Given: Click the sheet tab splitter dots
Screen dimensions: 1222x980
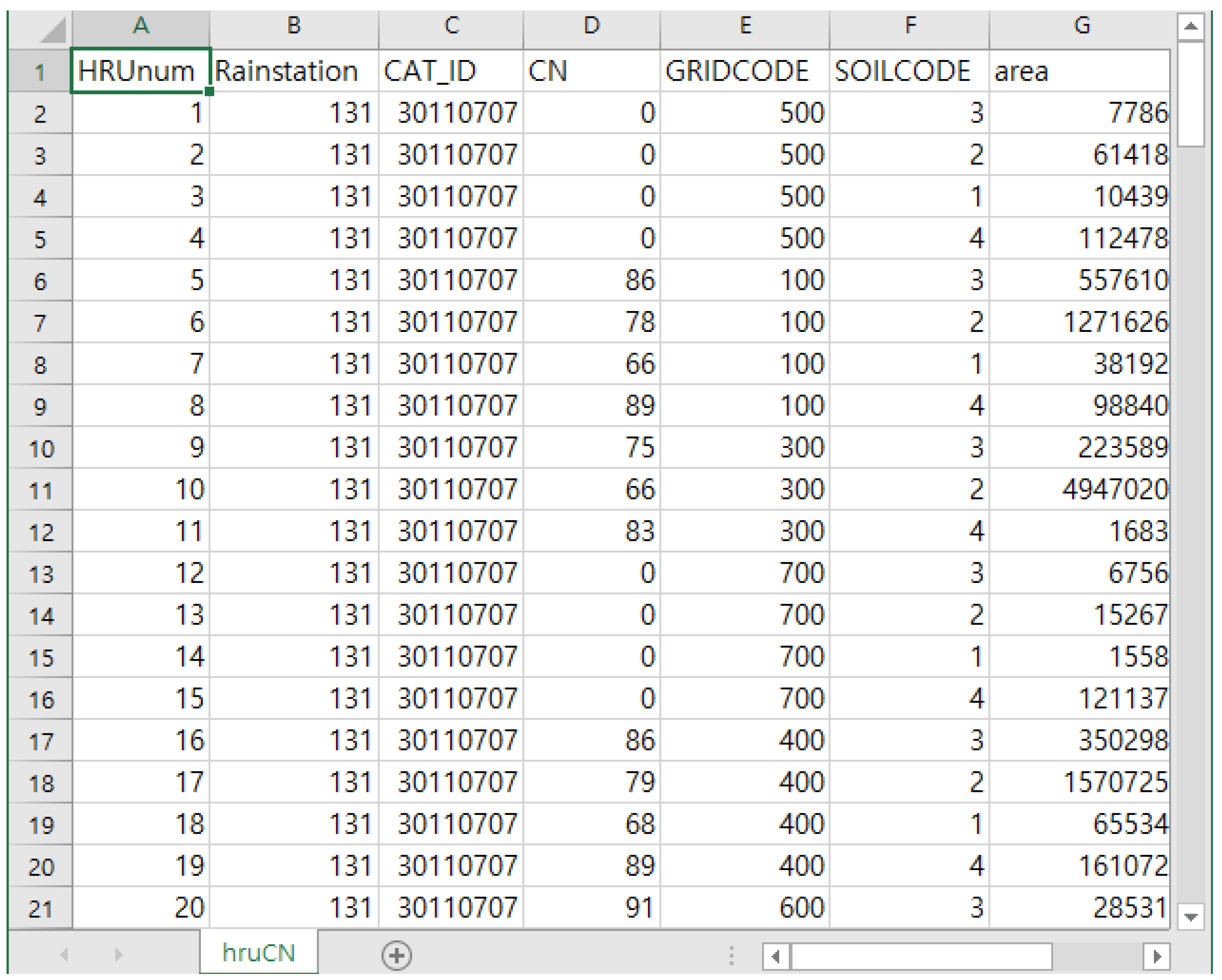Looking at the screenshot, I should point(731,955).
